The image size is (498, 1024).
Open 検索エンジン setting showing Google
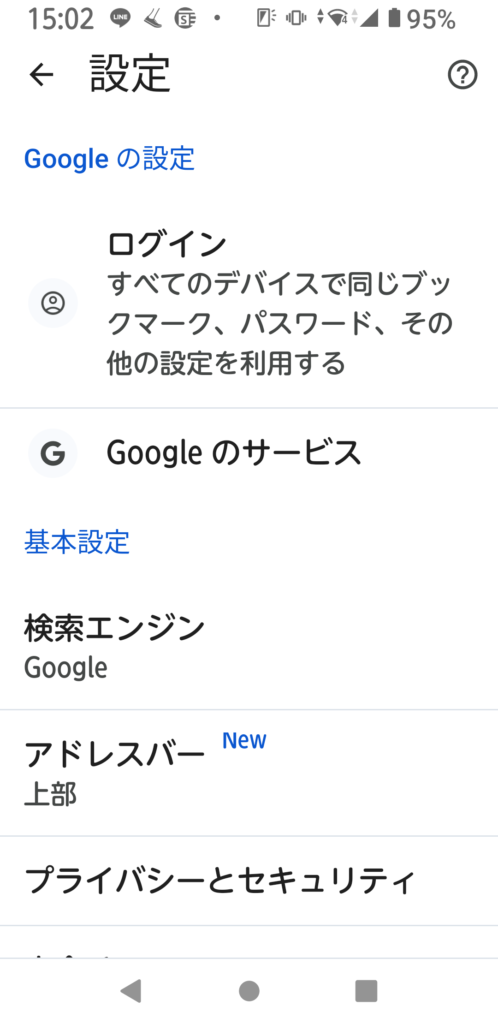pyautogui.click(x=249, y=647)
